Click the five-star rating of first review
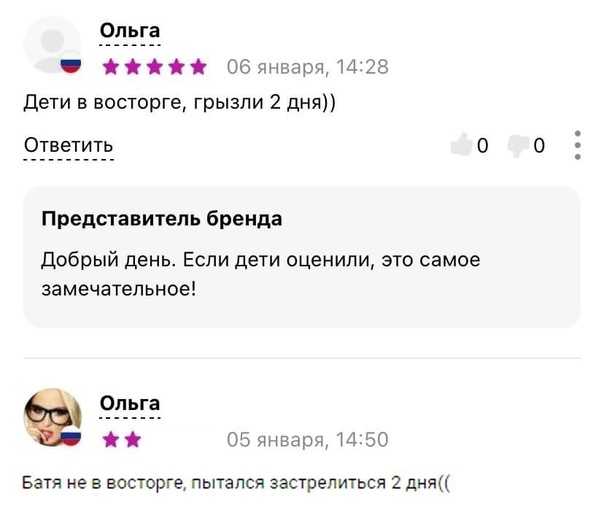Screen dimensions: 604x518 point(154,67)
